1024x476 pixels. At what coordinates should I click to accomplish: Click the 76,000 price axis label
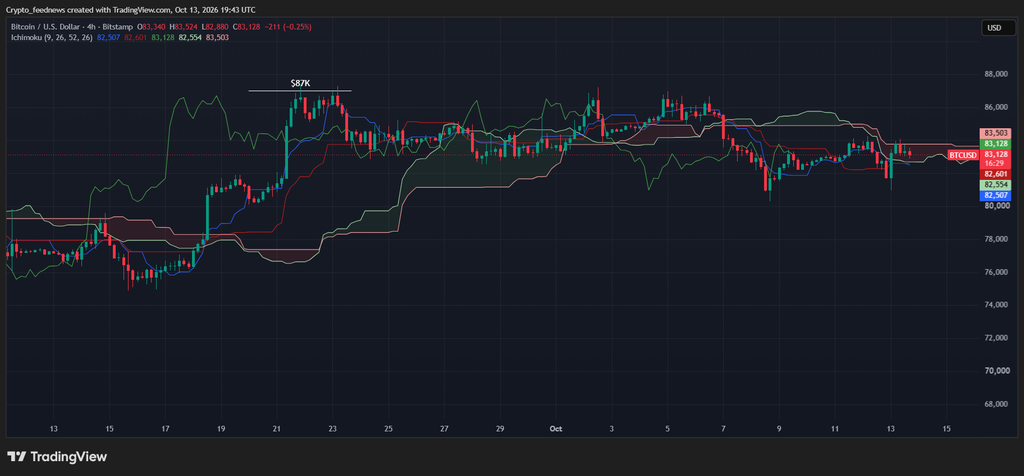coord(996,272)
